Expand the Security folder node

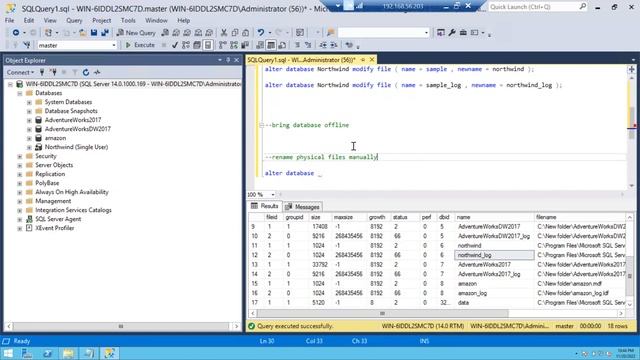pos(20,156)
